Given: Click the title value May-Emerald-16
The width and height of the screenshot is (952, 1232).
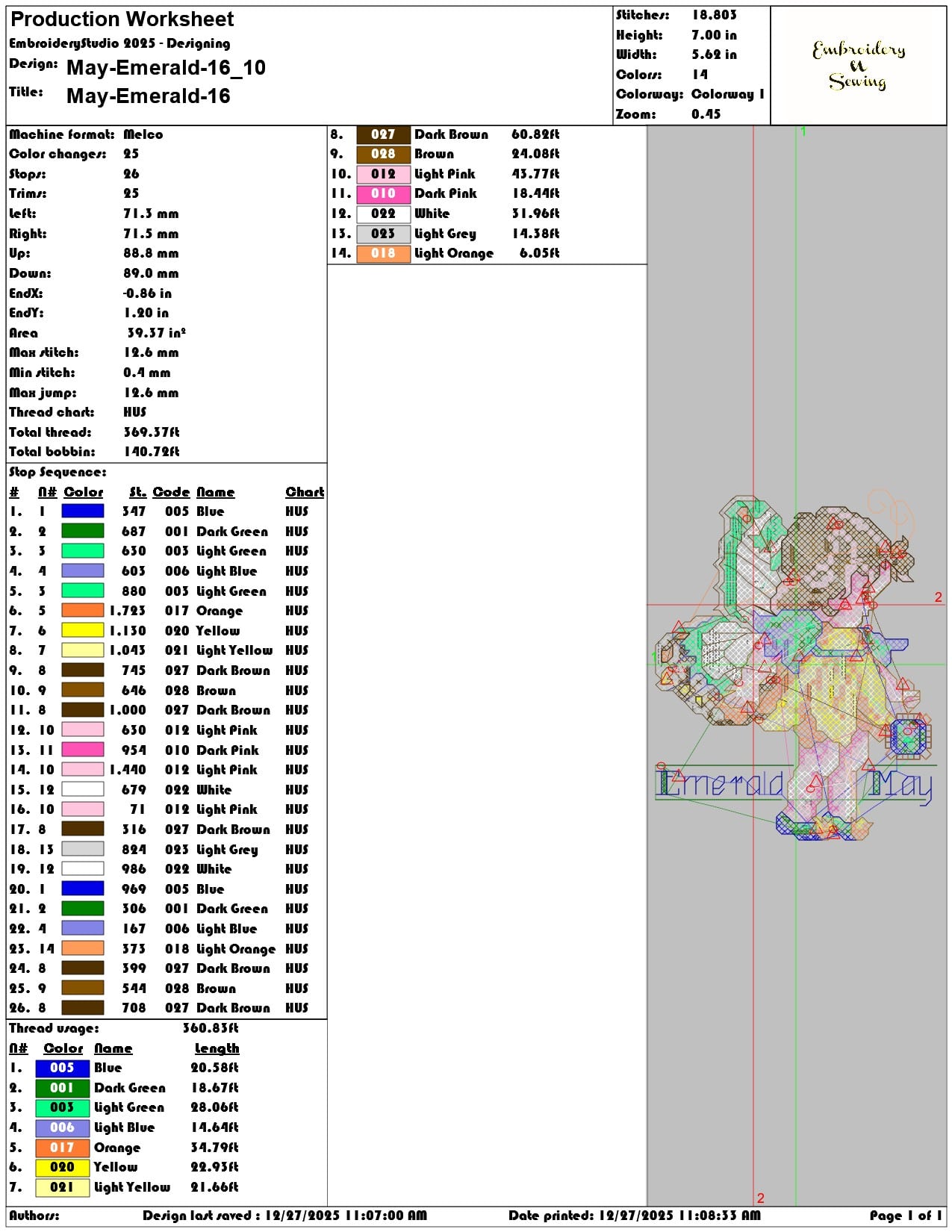Looking at the screenshot, I should [x=148, y=96].
